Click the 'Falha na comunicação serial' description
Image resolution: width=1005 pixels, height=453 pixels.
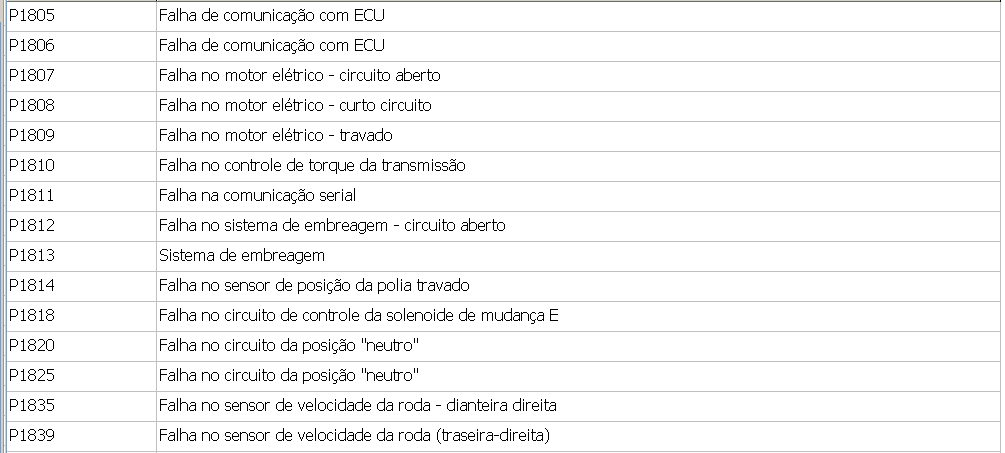click(x=257, y=195)
